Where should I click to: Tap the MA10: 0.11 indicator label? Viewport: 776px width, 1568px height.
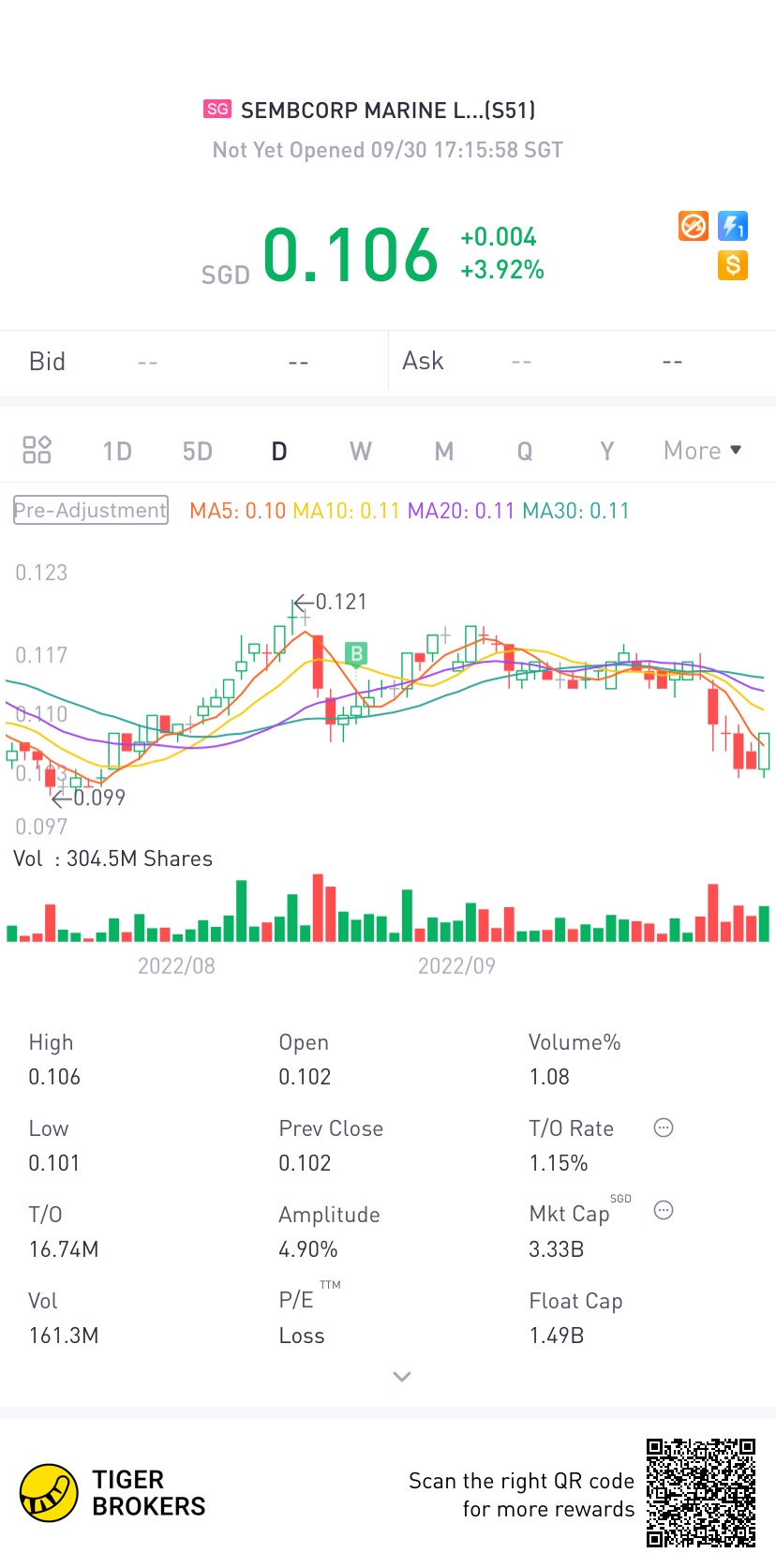tap(346, 511)
